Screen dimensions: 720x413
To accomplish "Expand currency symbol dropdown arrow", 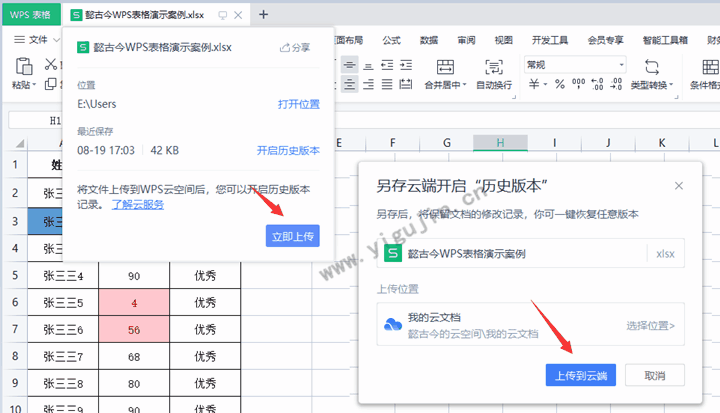I will pos(545,85).
